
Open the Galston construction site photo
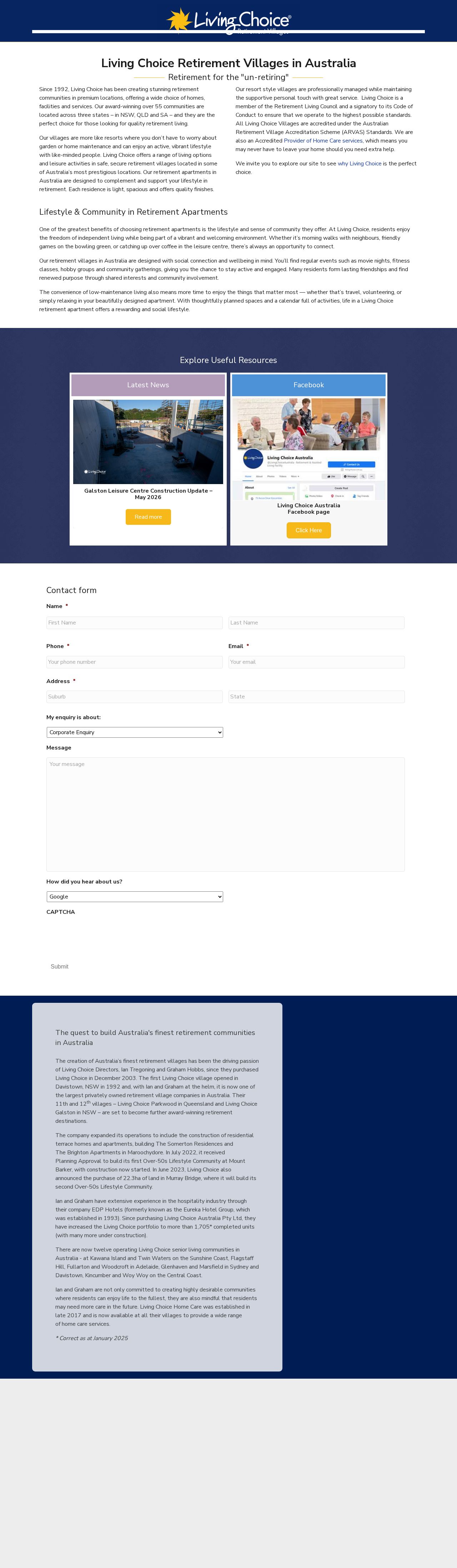point(148,442)
